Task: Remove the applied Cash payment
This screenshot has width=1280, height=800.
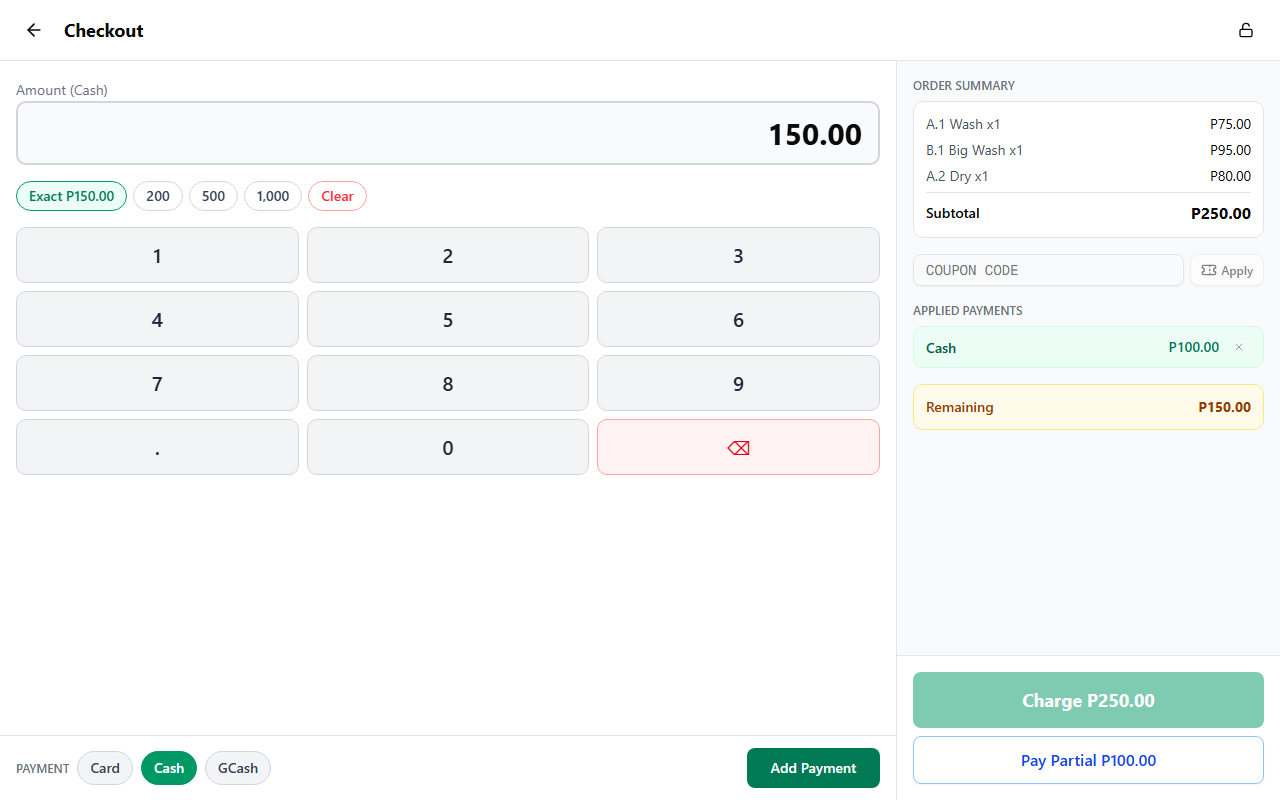Action: 1239,347
